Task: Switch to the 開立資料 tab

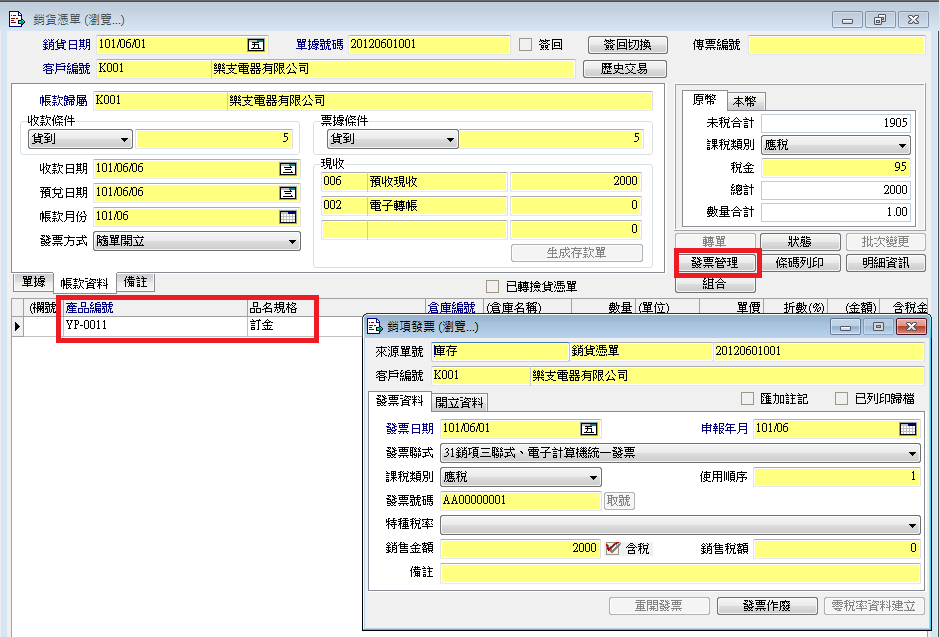Action: coord(459,402)
